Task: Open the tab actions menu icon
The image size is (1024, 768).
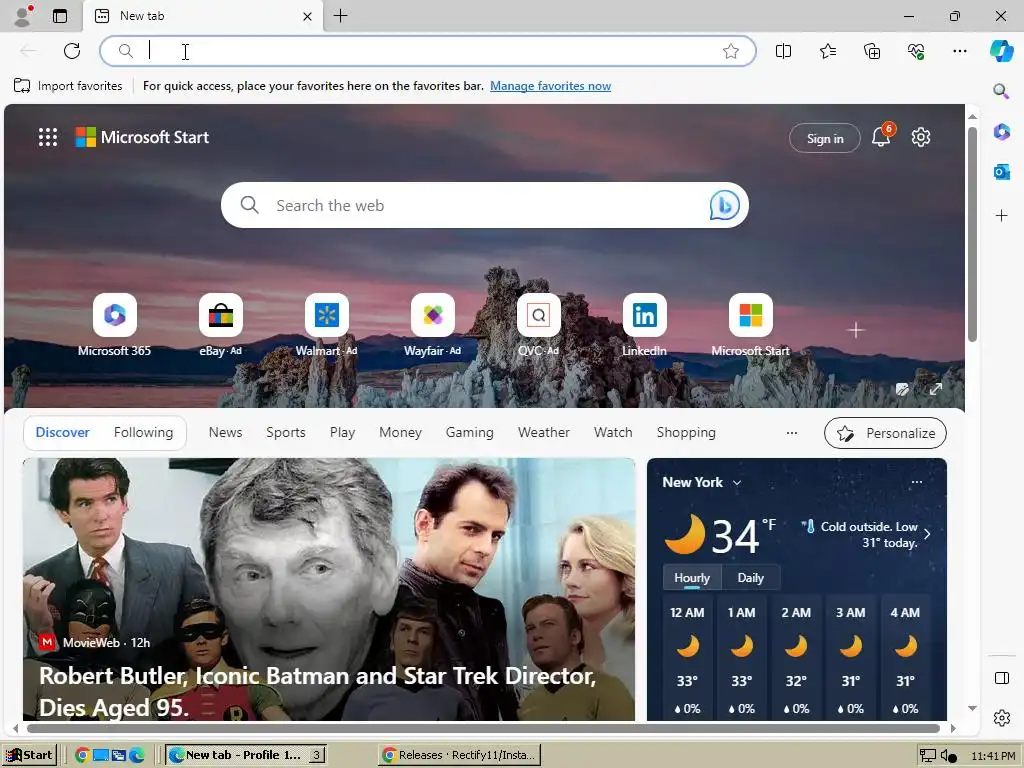Action: (59, 16)
